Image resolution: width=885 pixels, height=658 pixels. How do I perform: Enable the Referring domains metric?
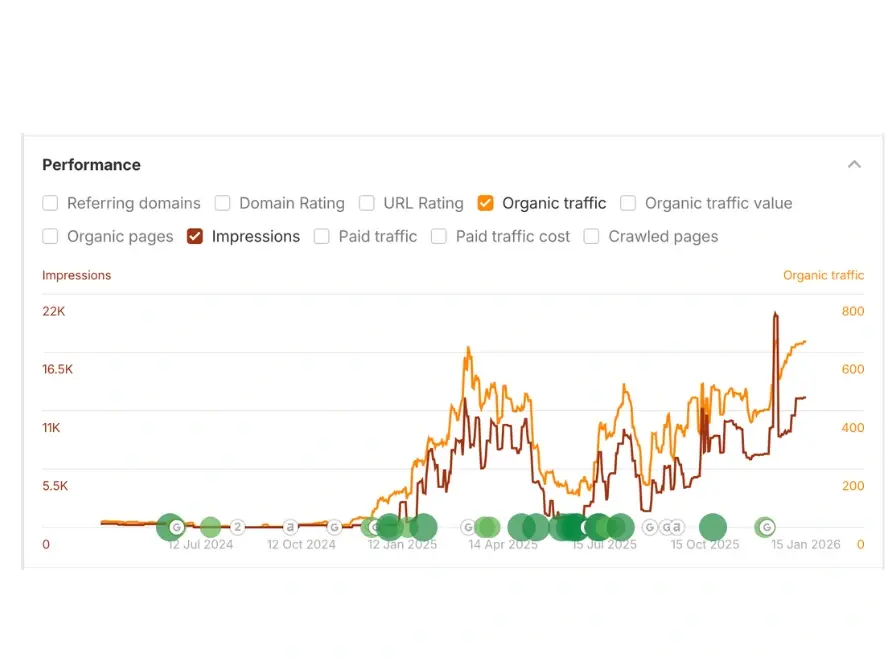(x=50, y=203)
